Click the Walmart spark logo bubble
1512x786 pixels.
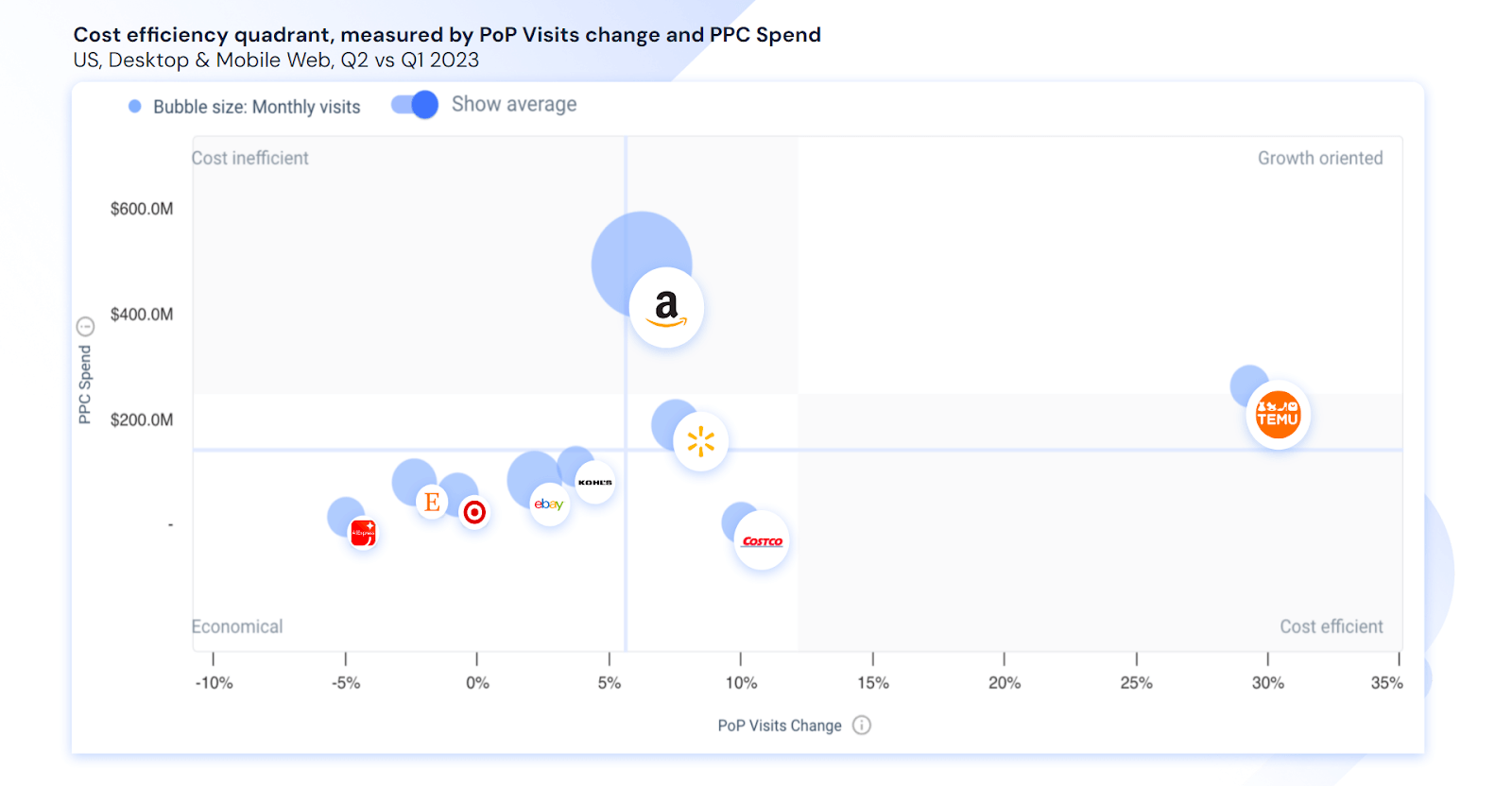(x=700, y=441)
